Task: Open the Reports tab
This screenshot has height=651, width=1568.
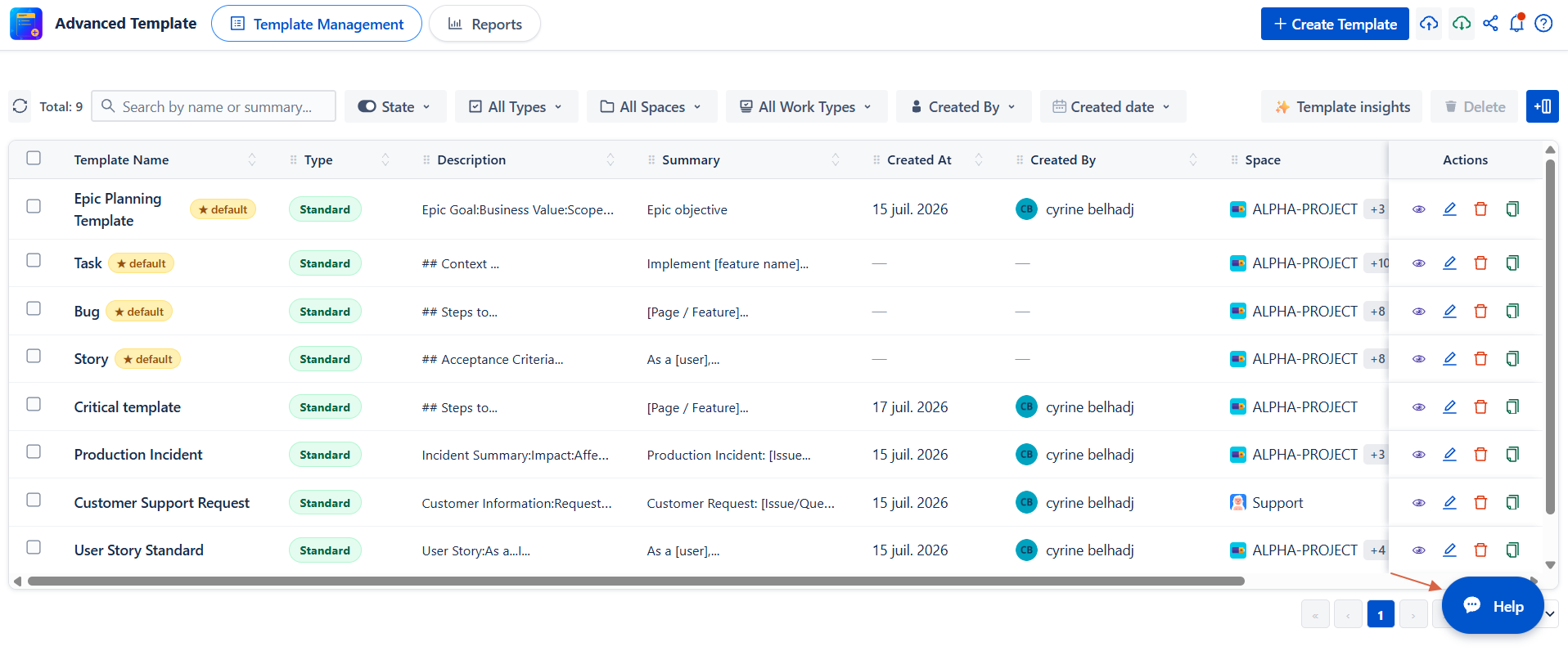Action: [484, 24]
